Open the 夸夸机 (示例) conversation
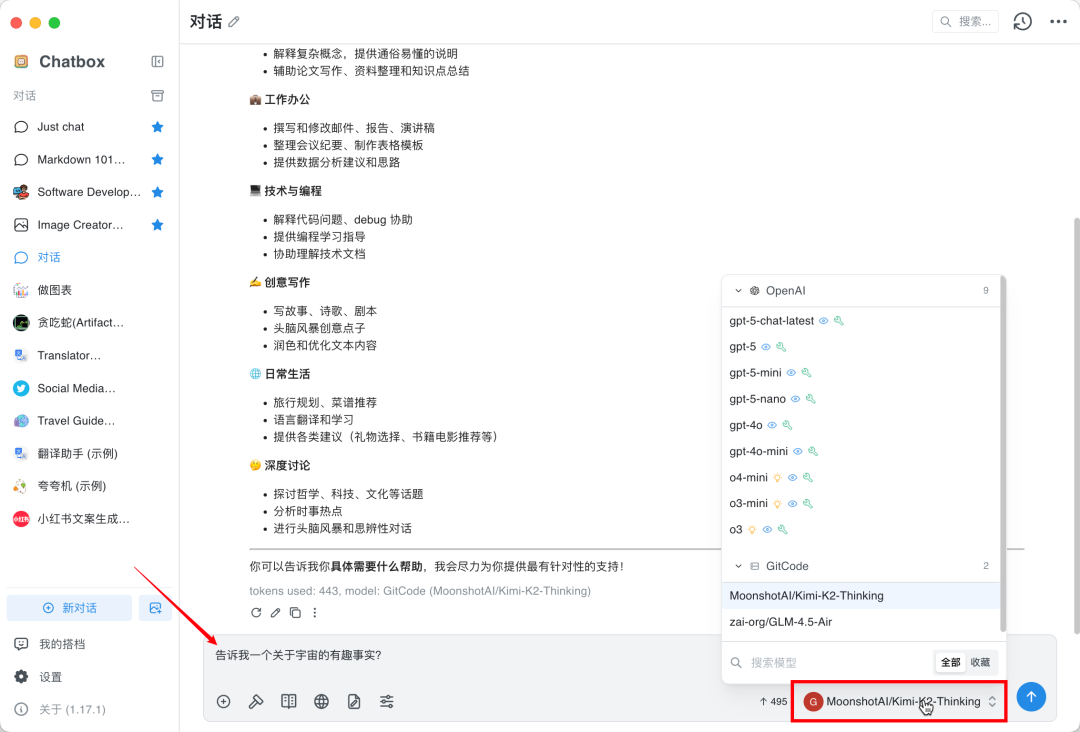The width and height of the screenshot is (1080, 732). (89, 486)
